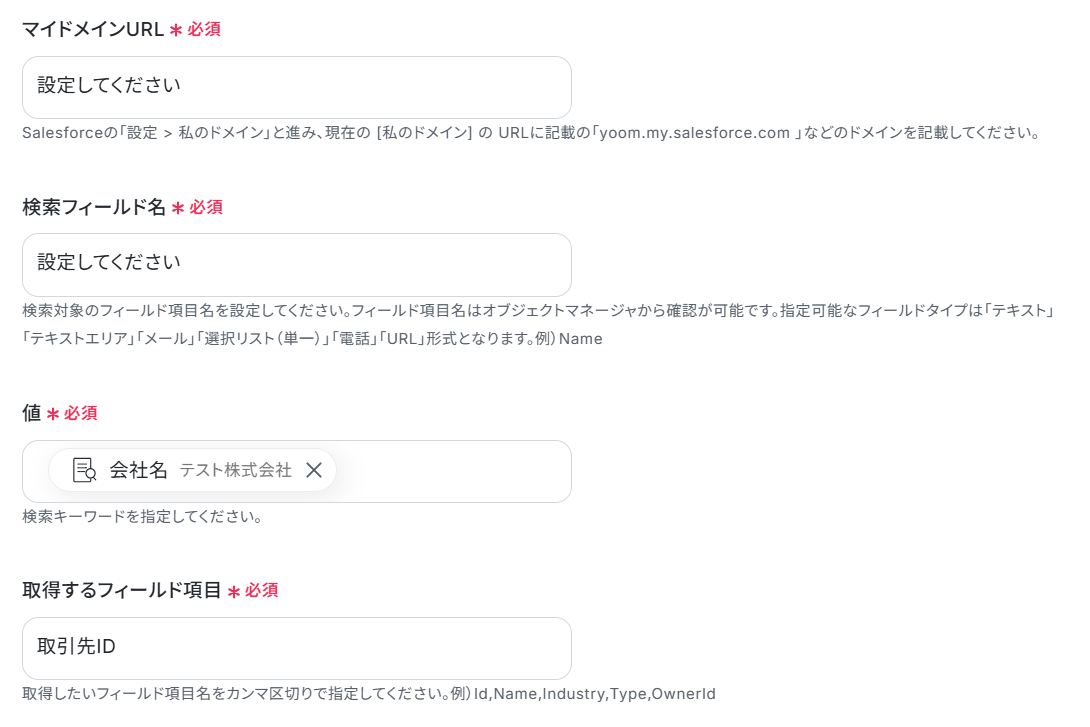The width and height of the screenshot is (1090, 727).
Task: Click the マイドメインURL field label
Action: coord(93,29)
